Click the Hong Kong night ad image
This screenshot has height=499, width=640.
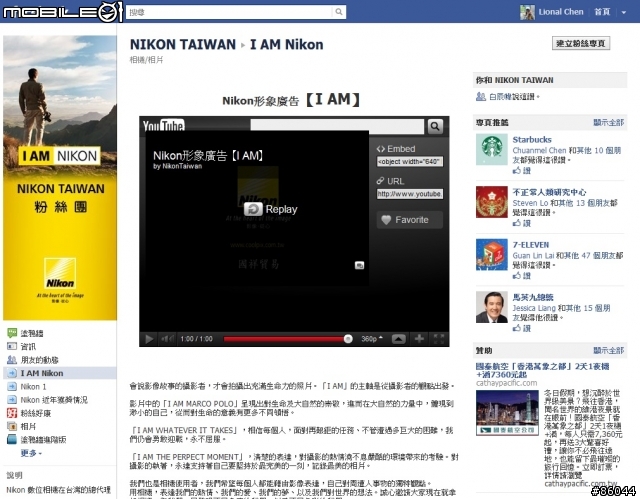[x=507, y=413]
